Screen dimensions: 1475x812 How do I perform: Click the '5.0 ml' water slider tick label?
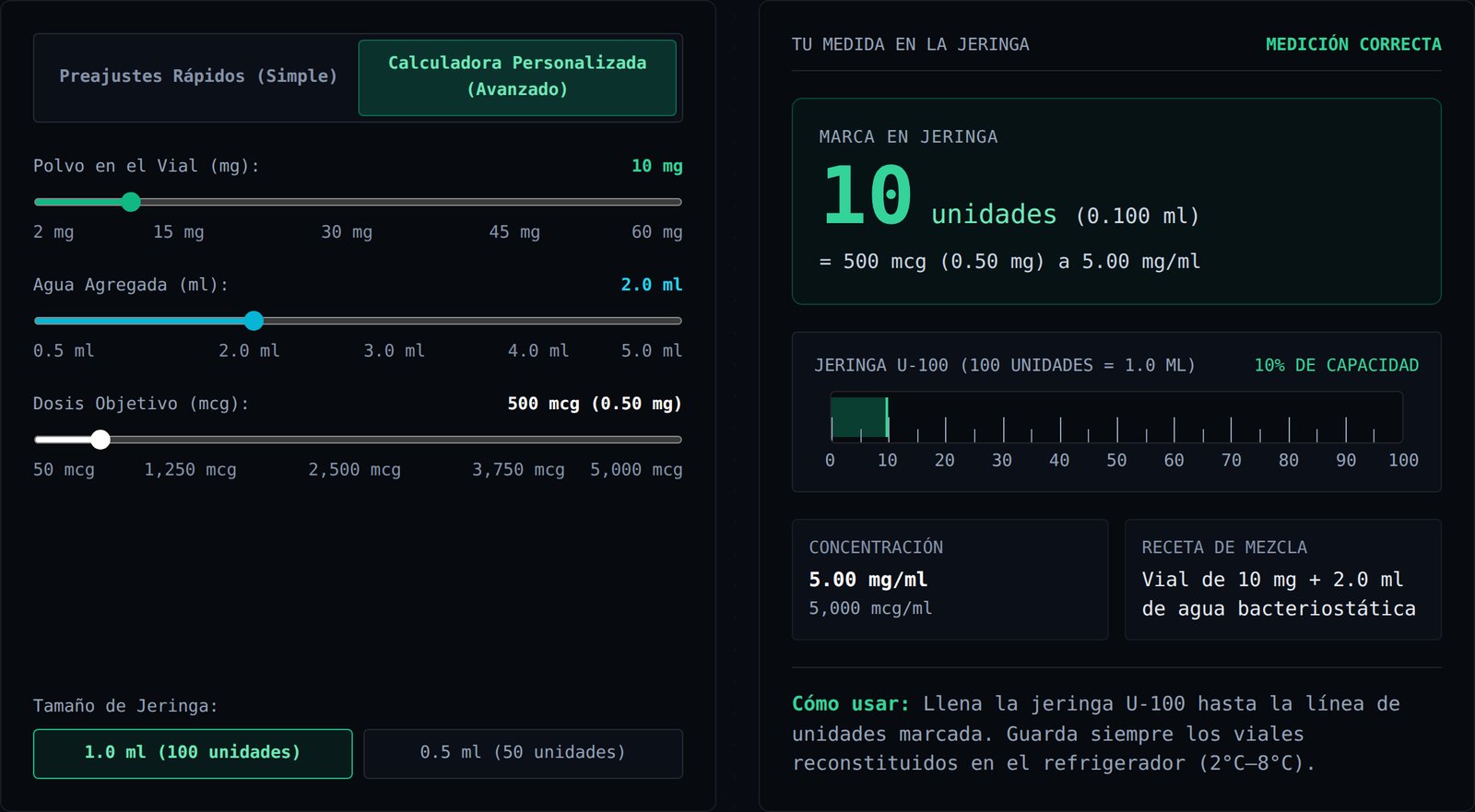tap(652, 351)
